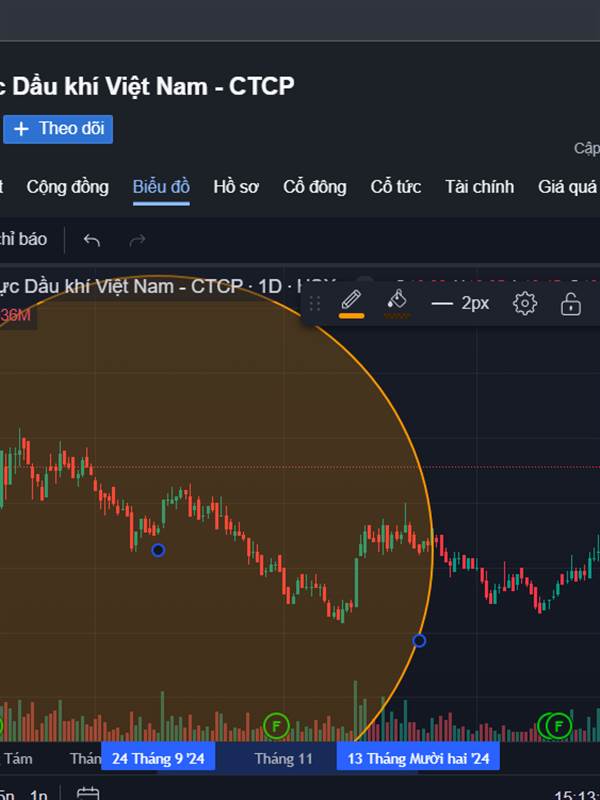
Task: Open the Chỉ báo indicators menu
Action: point(23,239)
